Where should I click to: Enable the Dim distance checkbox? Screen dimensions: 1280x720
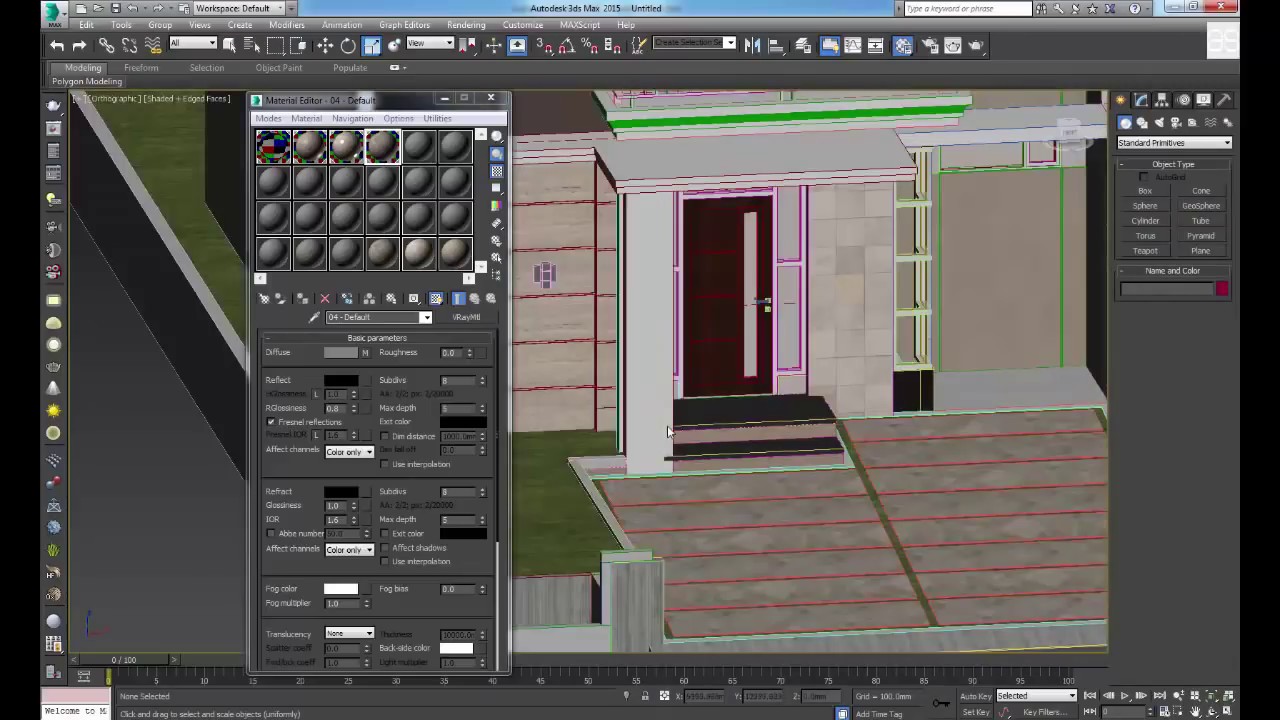pyautogui.click(x=385, y=436)
